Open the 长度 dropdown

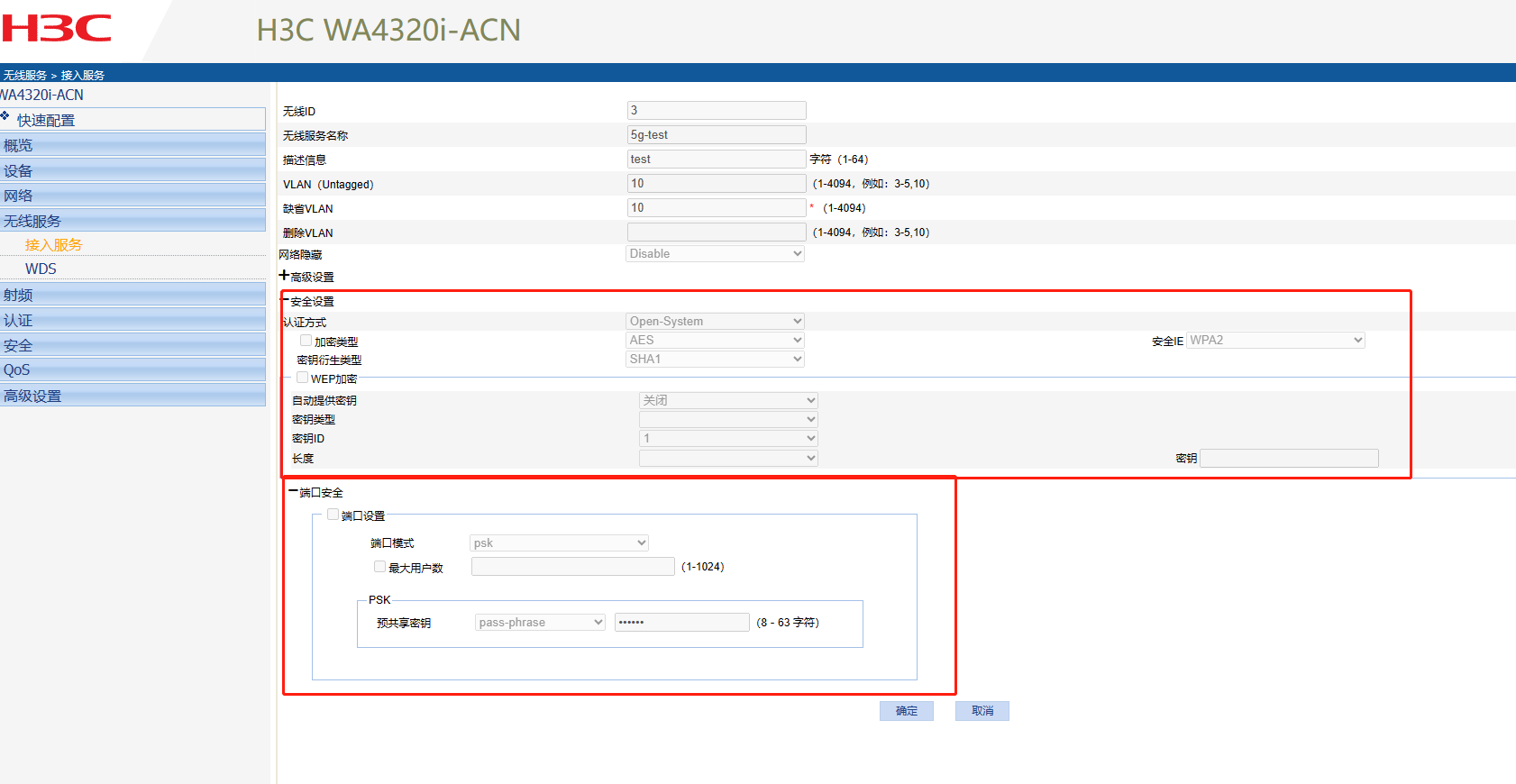point(728,459)
